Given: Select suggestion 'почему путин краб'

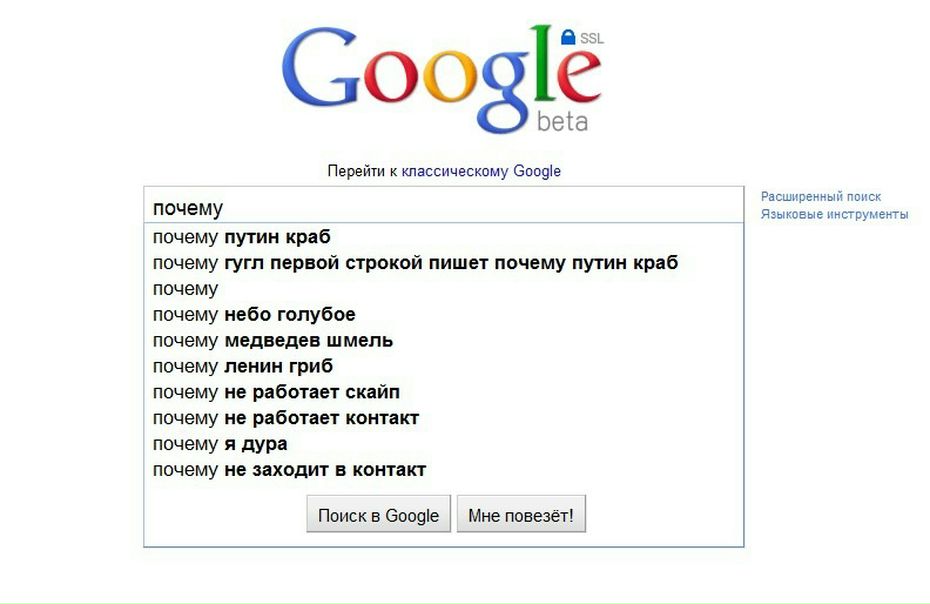Looking at the screenshot, I should click(x=242, y=237).
